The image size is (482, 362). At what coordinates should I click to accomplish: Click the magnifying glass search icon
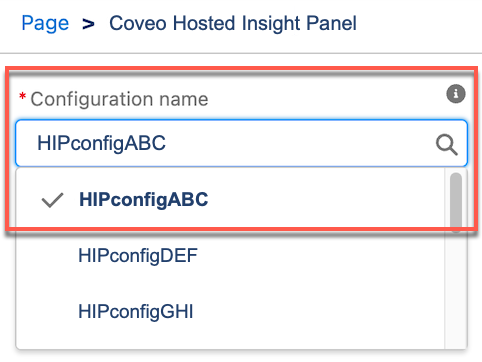click(x=447, y=145)
